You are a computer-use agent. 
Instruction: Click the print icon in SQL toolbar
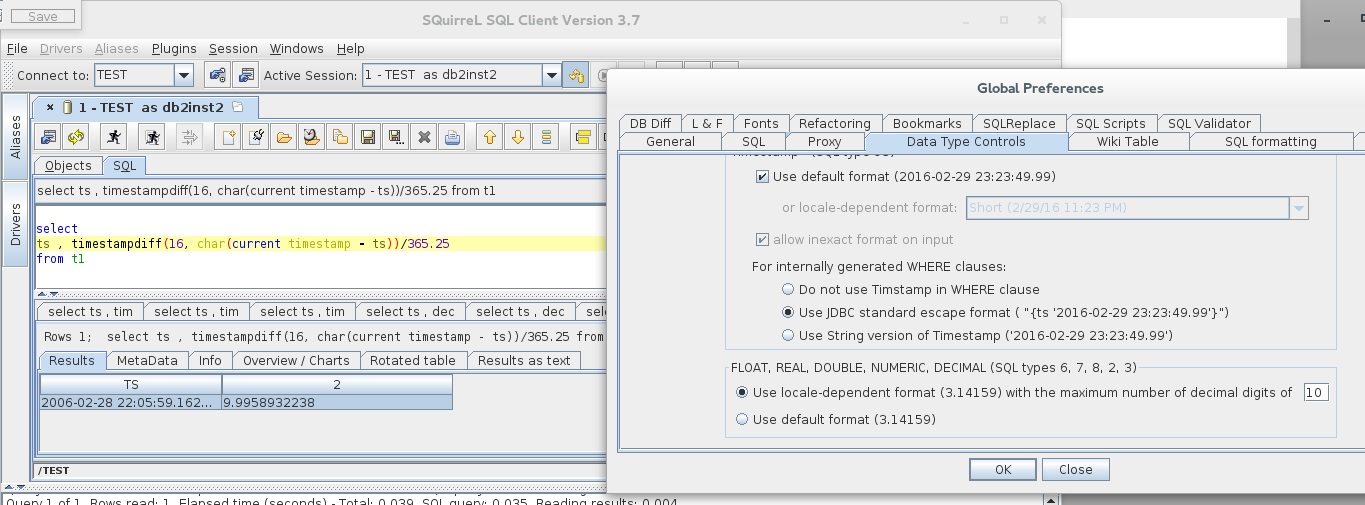pos(453,137)
